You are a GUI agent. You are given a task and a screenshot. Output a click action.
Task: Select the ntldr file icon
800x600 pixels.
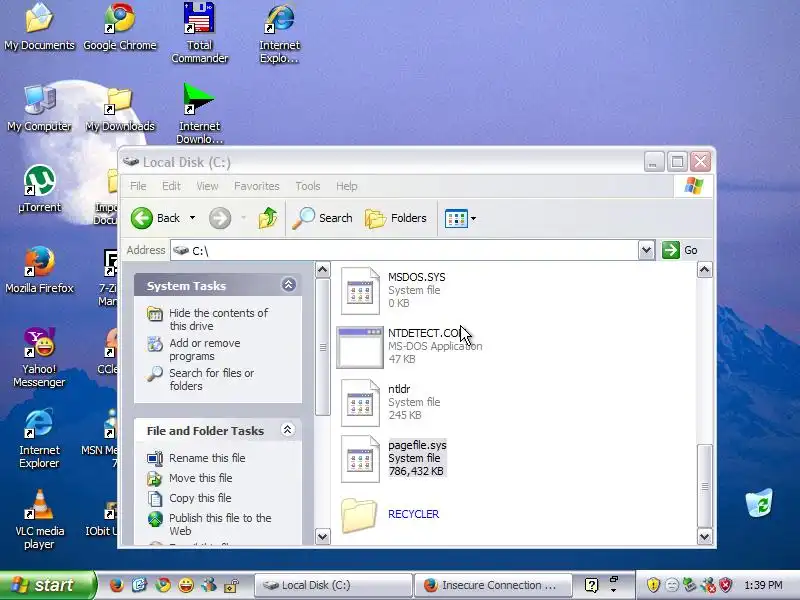tap(360, 403)
